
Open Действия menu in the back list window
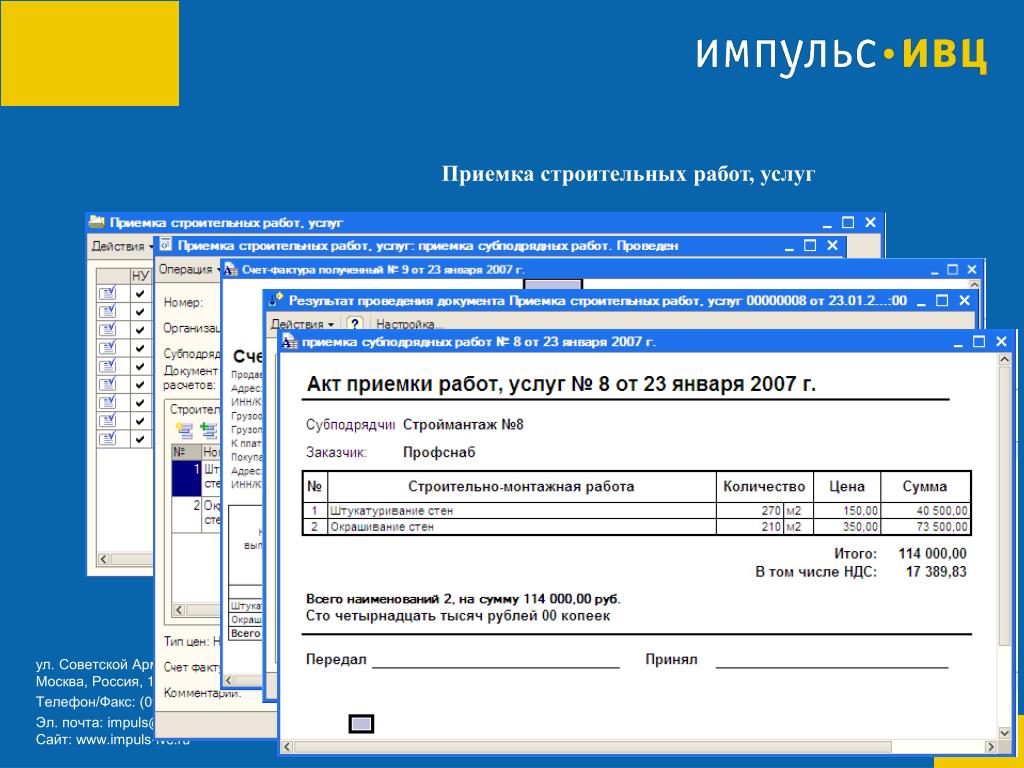121,246
